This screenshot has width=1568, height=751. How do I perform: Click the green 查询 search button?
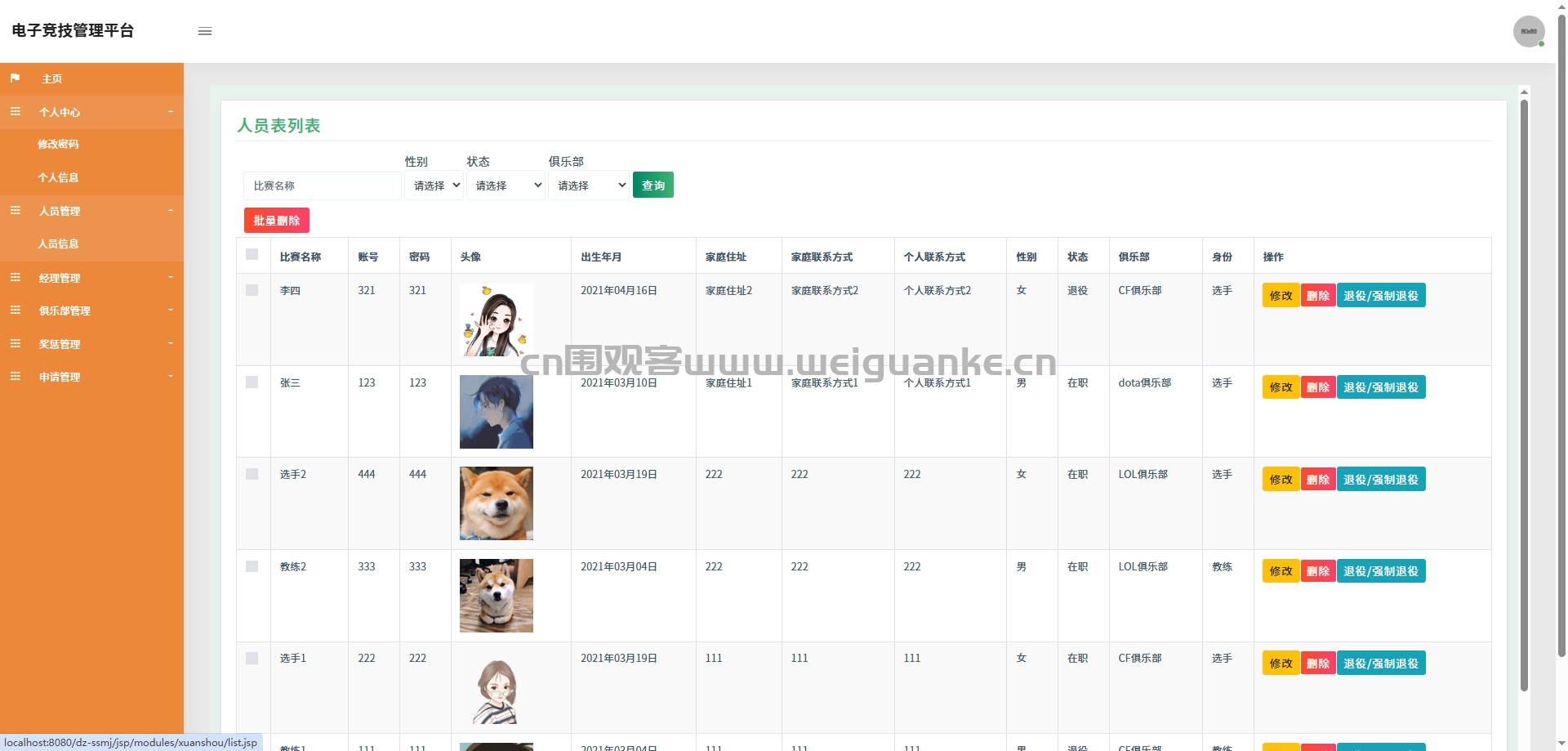click(x=653, y=186)
